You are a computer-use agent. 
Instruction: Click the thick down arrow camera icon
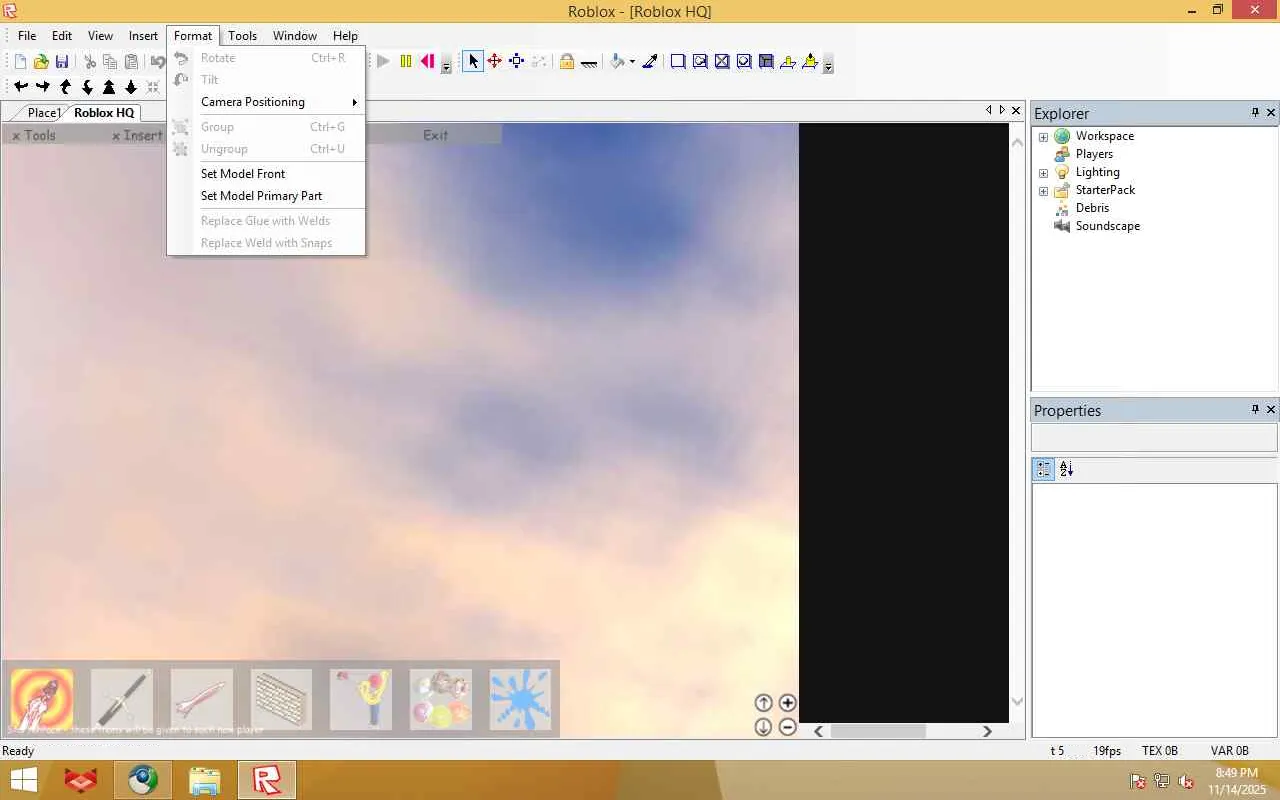[131, 87]
